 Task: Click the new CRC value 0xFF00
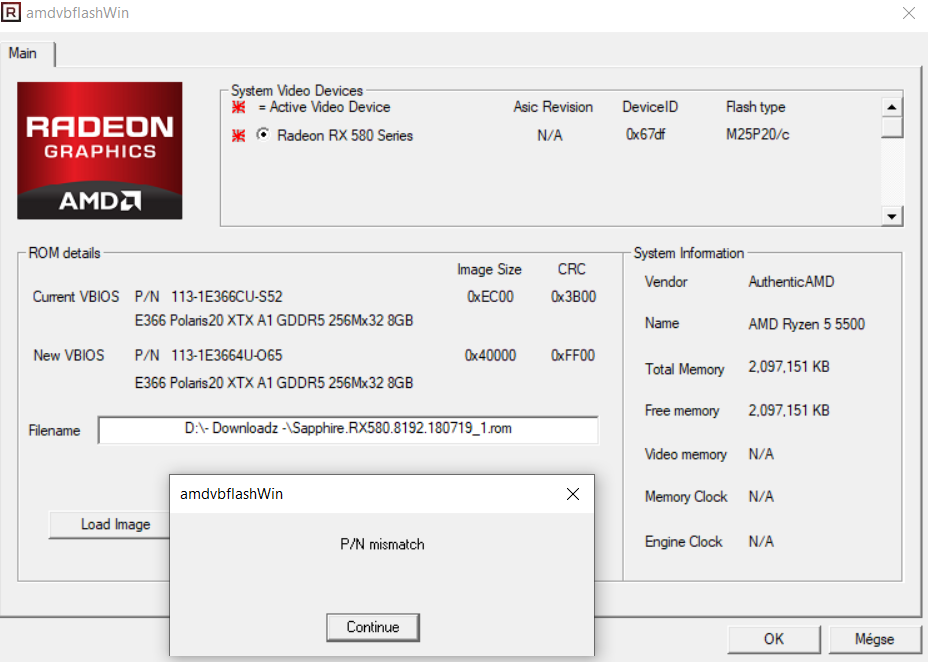point(573,355)
